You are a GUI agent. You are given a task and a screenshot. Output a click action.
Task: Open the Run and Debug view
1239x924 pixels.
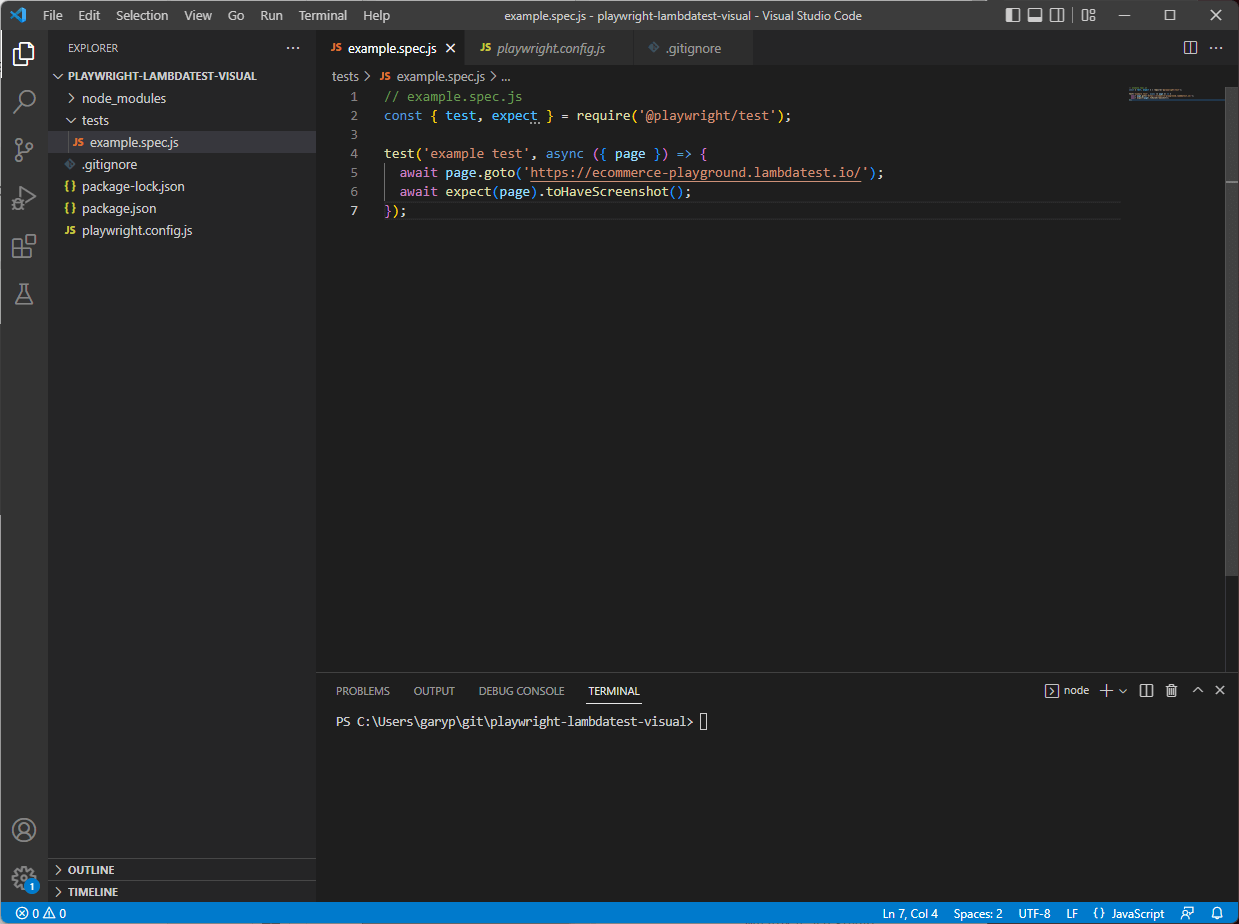click(24, 198)
